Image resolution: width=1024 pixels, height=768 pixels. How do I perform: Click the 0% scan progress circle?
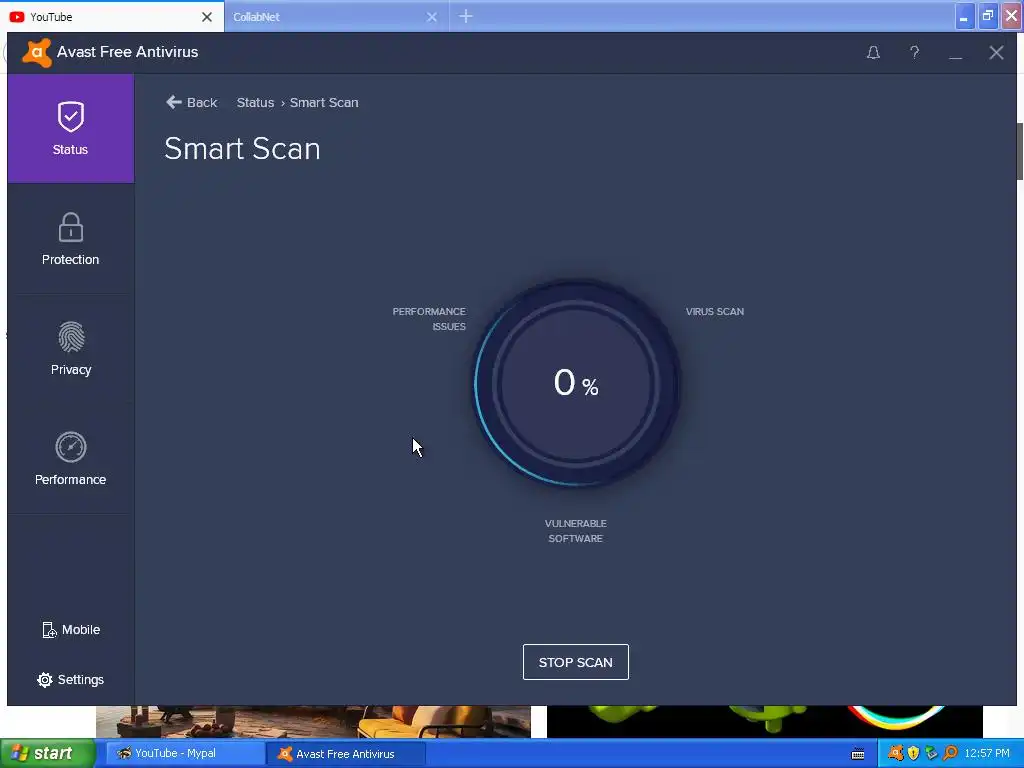576,383
